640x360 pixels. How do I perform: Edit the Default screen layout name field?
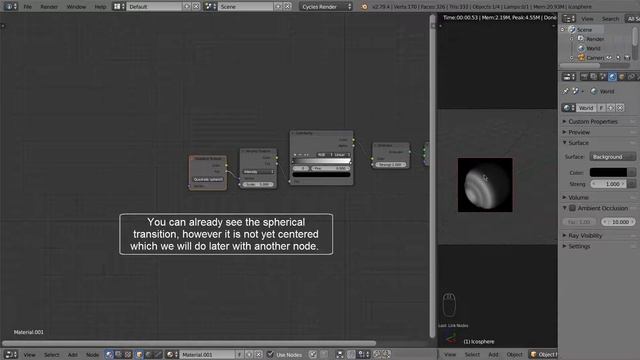pyautogui.click(x=154, y=7)
